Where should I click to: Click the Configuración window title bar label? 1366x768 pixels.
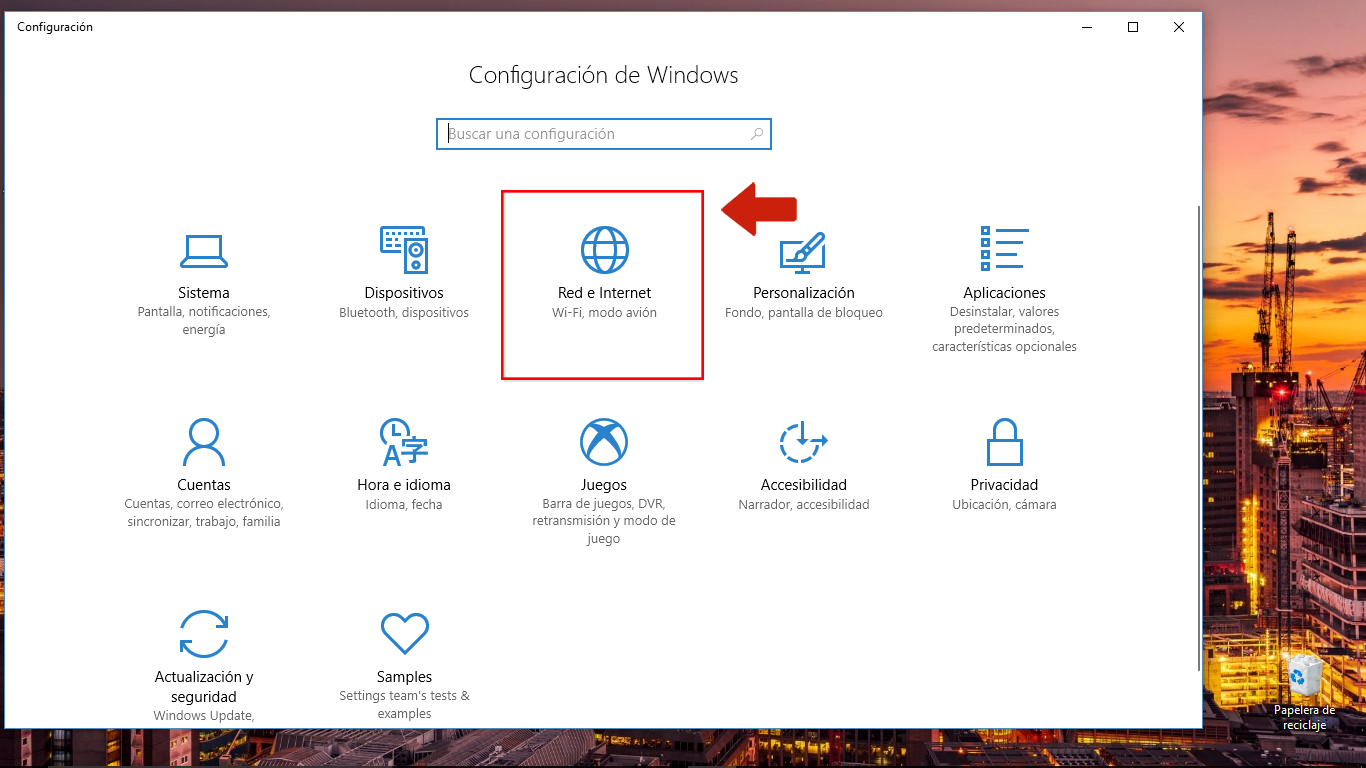pyautogui.click(x=55, y=27)
